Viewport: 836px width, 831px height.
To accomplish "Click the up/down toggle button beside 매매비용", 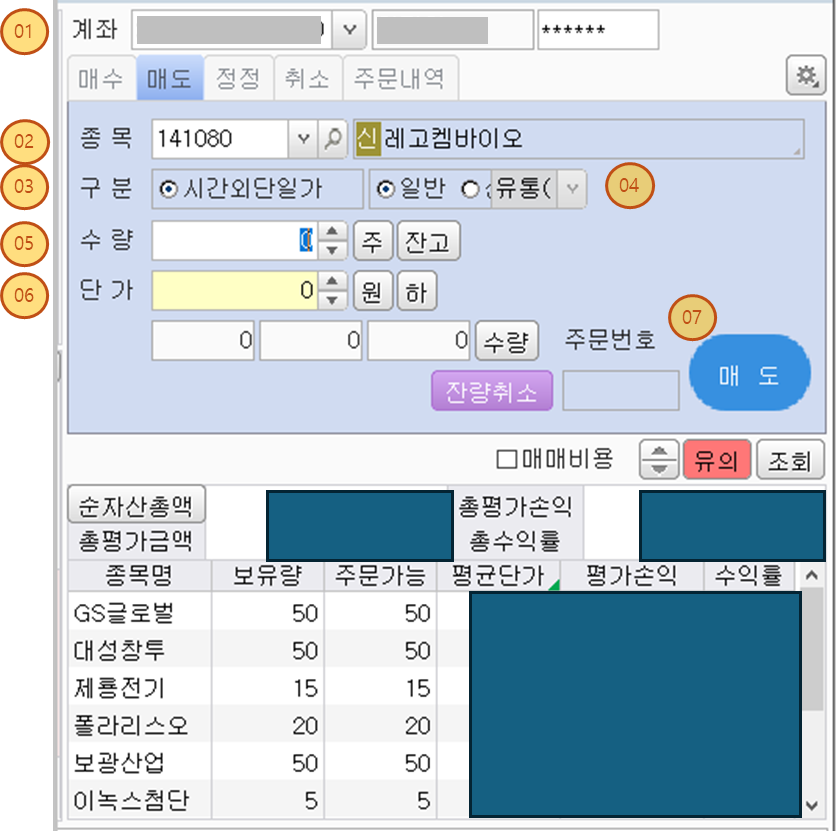I will pyautogui.click(x=659, y=459).
